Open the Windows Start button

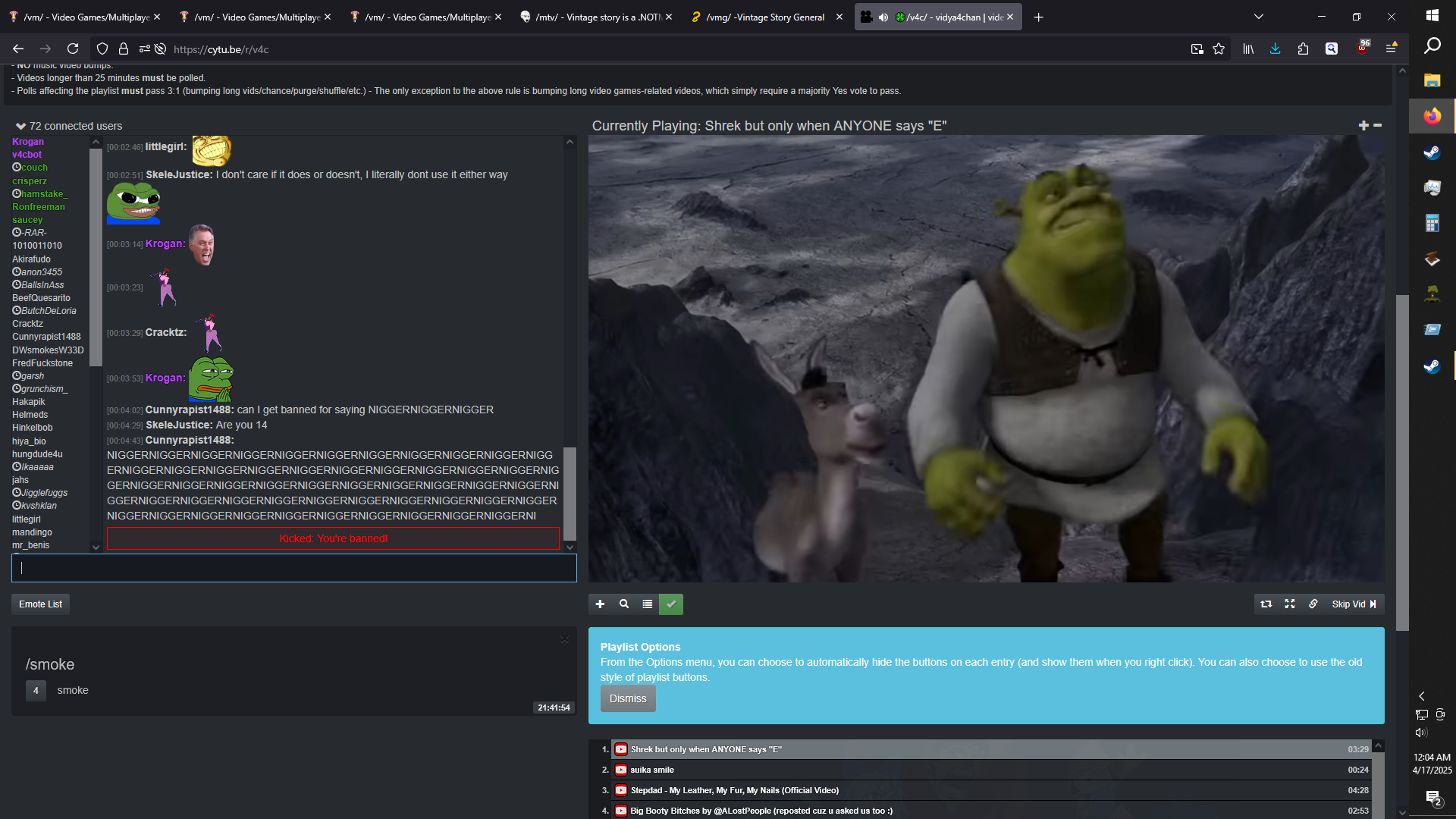pyautogui.click(x=1432, y=15)
